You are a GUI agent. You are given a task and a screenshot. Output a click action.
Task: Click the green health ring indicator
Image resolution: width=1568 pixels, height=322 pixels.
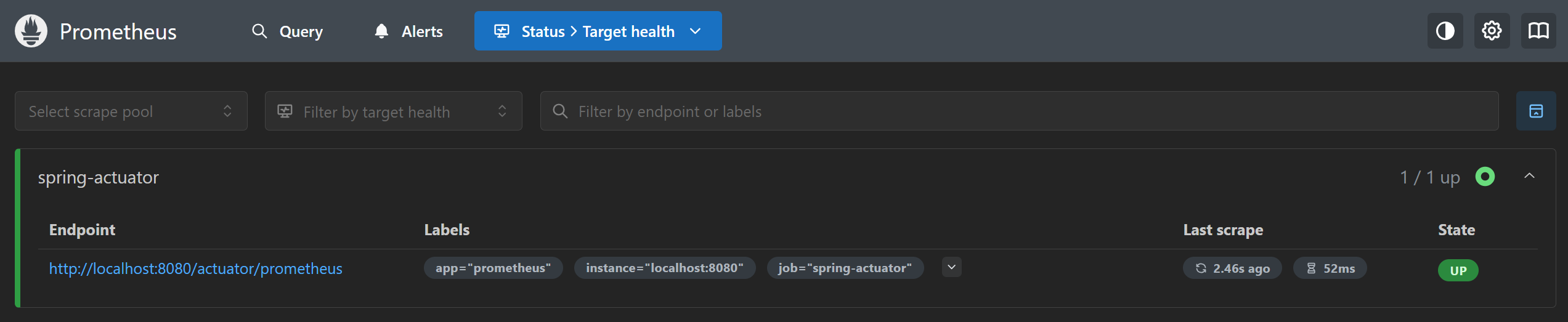[1485, 177]
